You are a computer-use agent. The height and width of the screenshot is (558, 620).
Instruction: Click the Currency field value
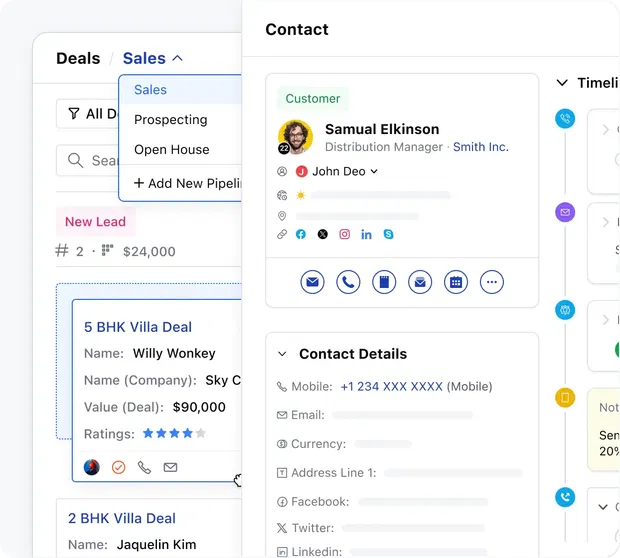coord(383,444)
